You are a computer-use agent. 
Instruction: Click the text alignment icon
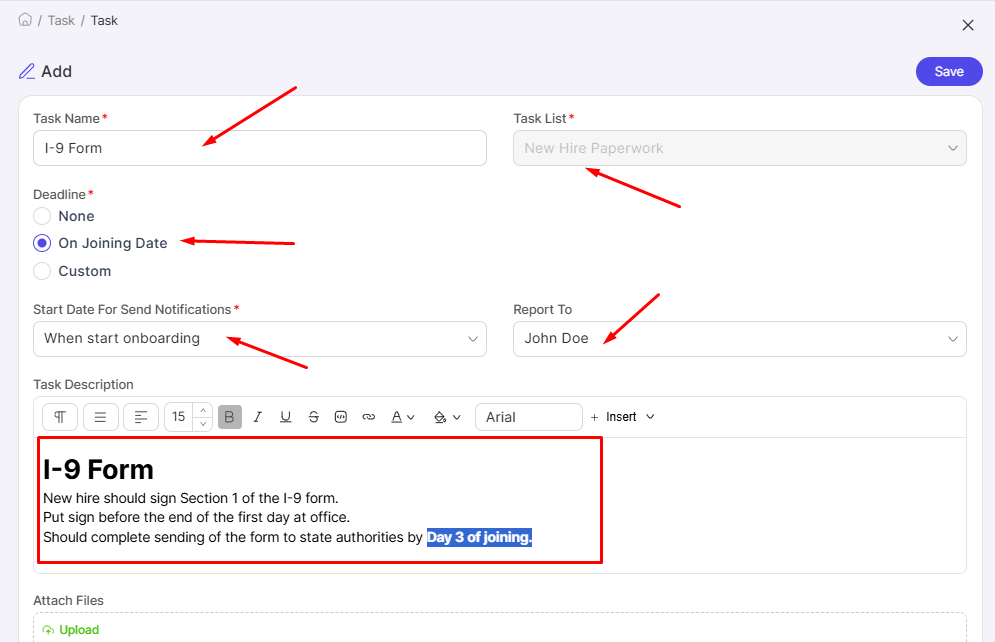(140, 417)
